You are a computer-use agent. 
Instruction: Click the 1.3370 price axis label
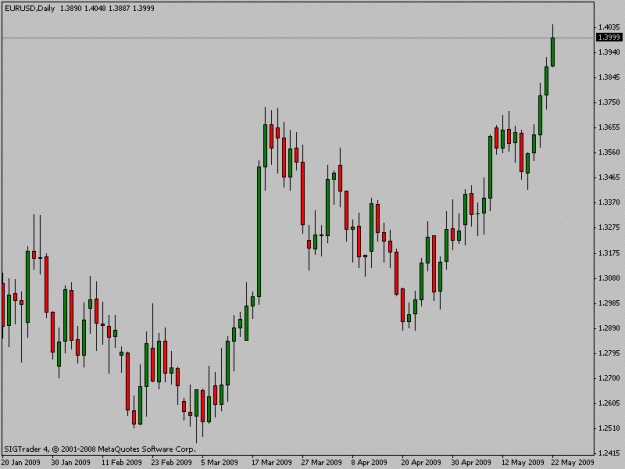pos(609,202)
